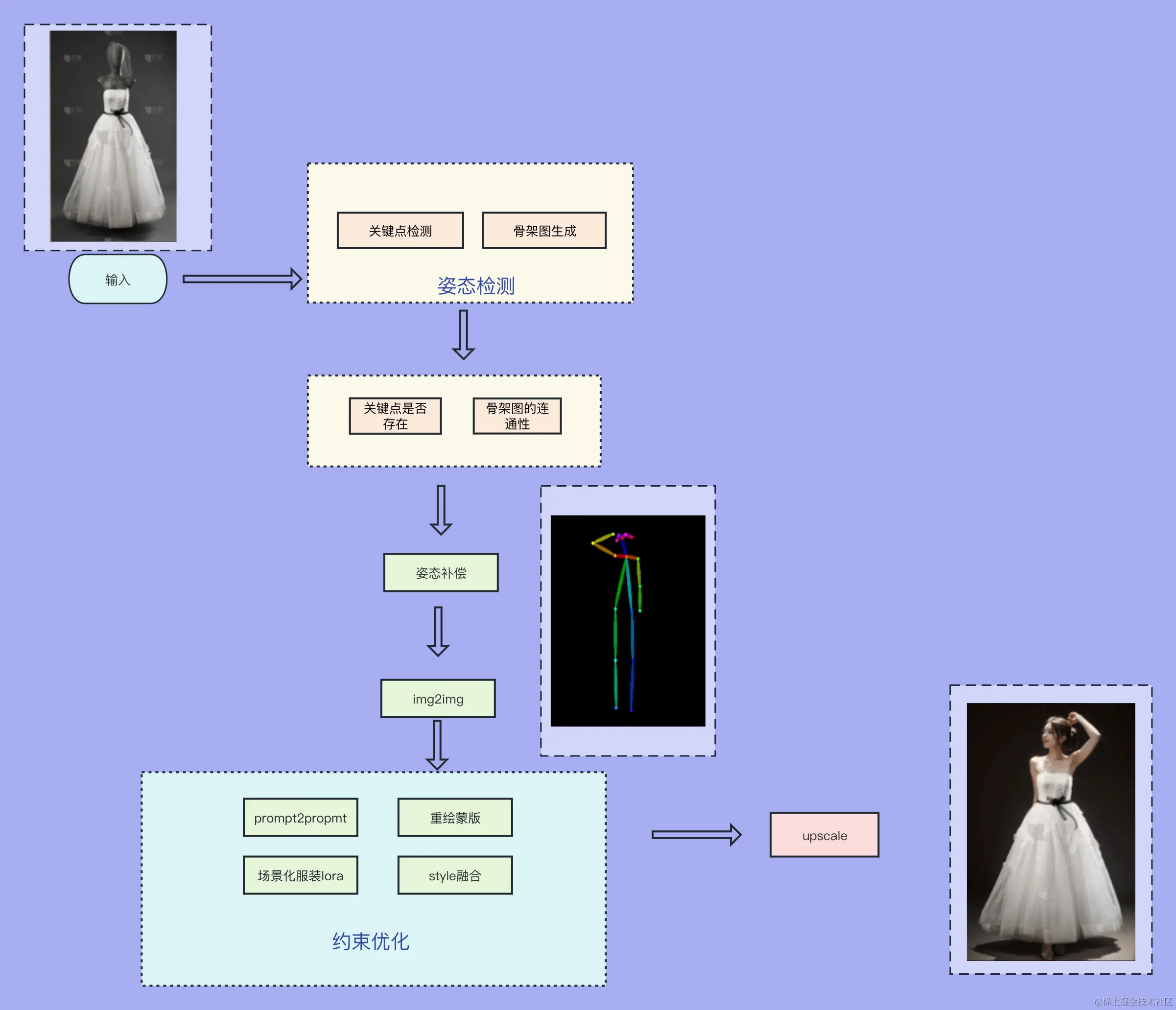Image resolution: width=1176 pixels, height=1010 pixels.
Task: Select the img2img step box
Action: [438, 699]
